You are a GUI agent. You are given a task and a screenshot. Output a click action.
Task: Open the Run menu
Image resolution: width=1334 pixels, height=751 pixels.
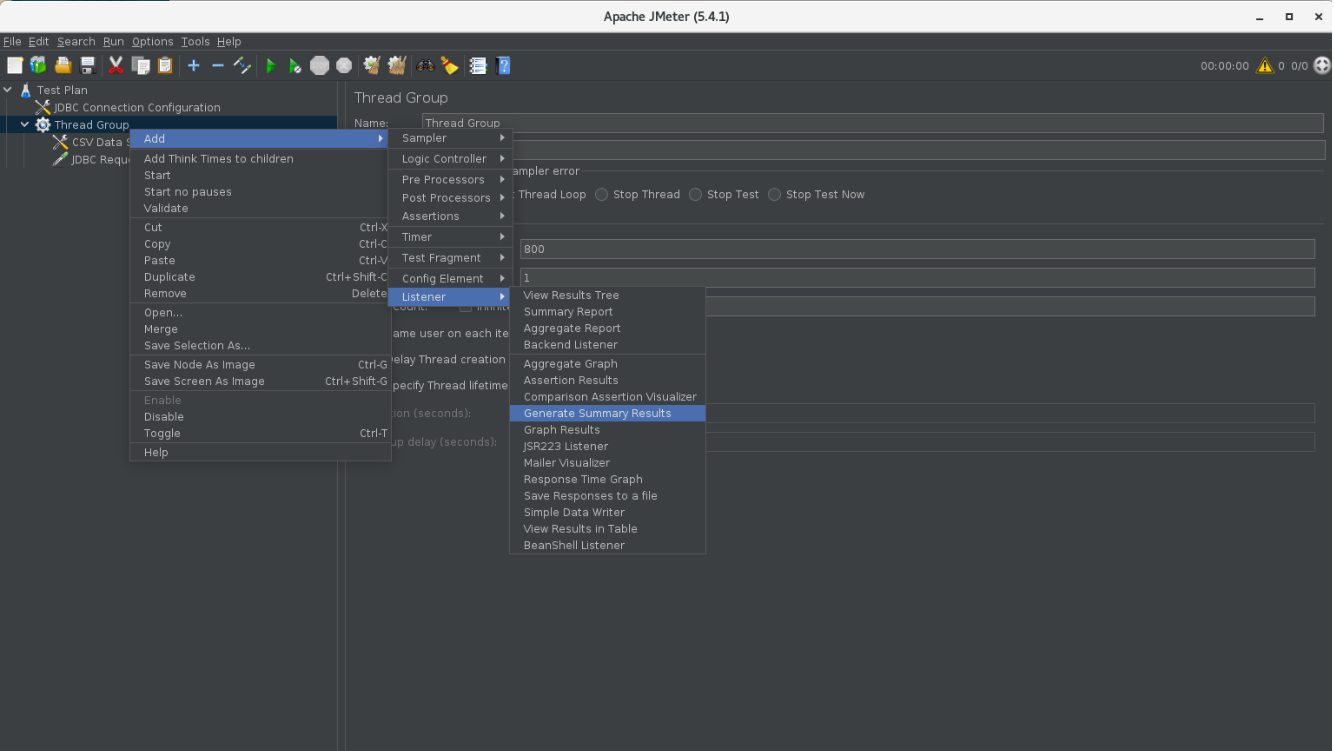point(113,42)
